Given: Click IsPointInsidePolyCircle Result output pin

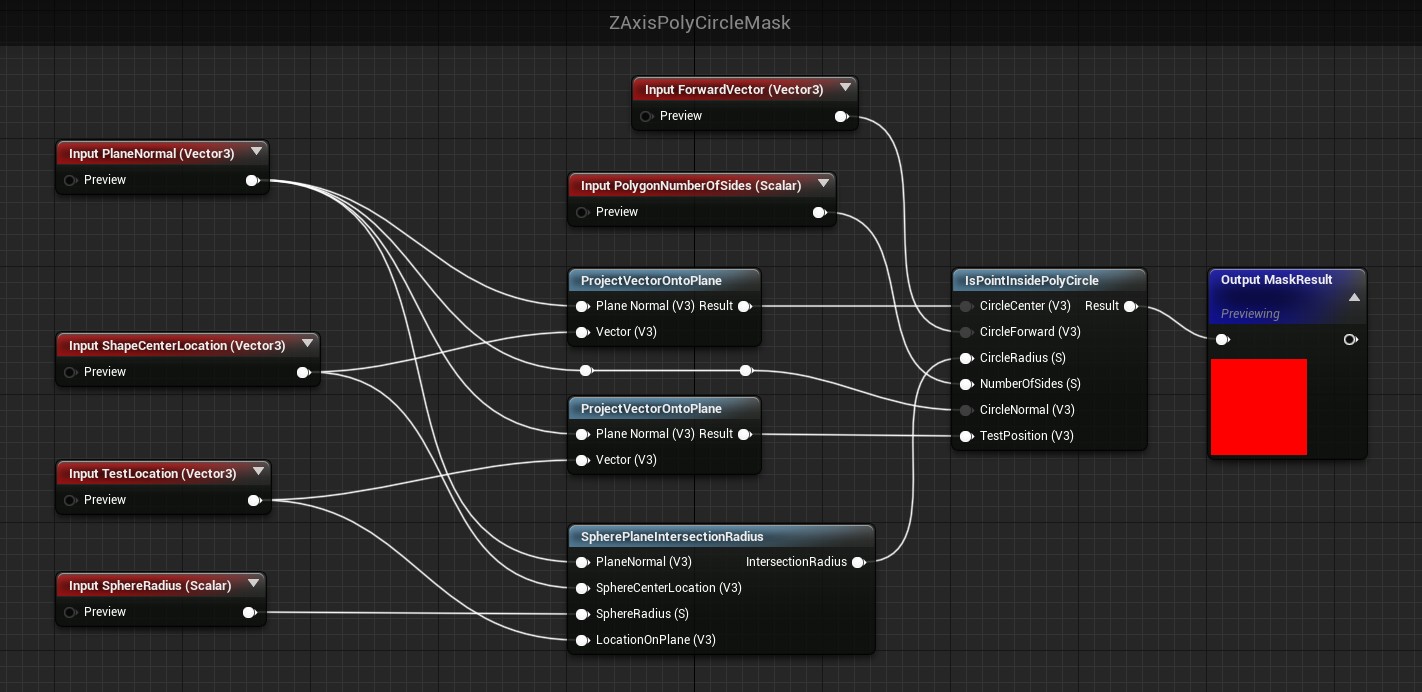Looking at the screenshot, I should coord(1129,306).
